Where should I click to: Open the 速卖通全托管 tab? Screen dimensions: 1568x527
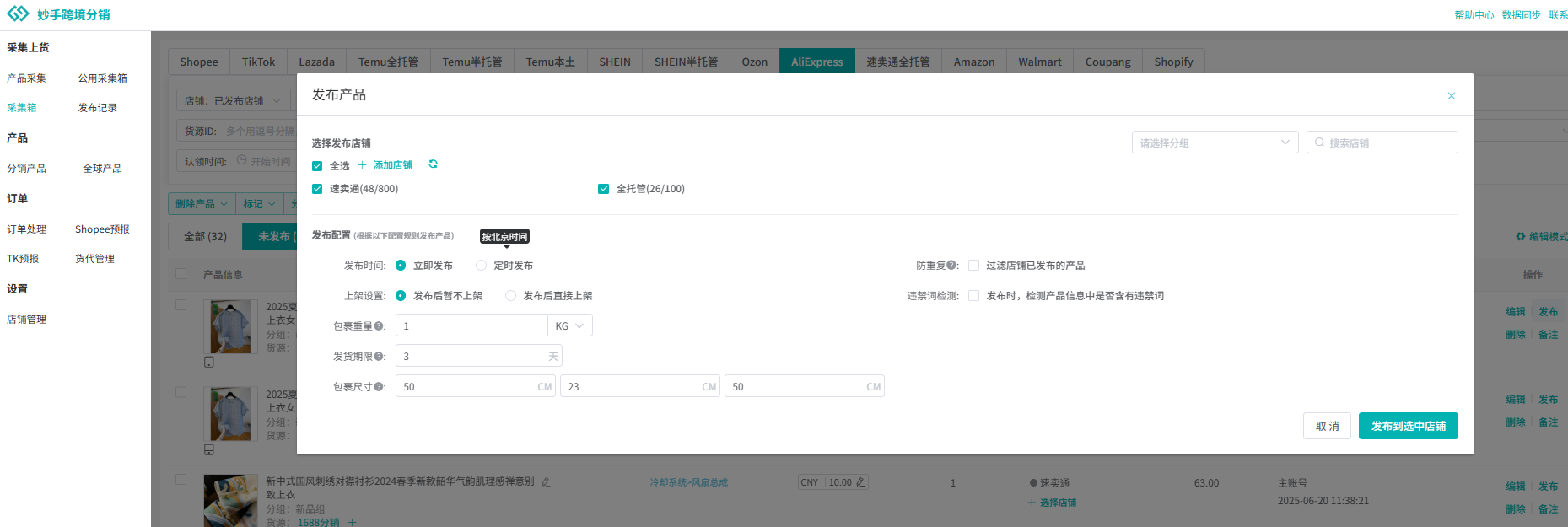(x=898, y=62)
